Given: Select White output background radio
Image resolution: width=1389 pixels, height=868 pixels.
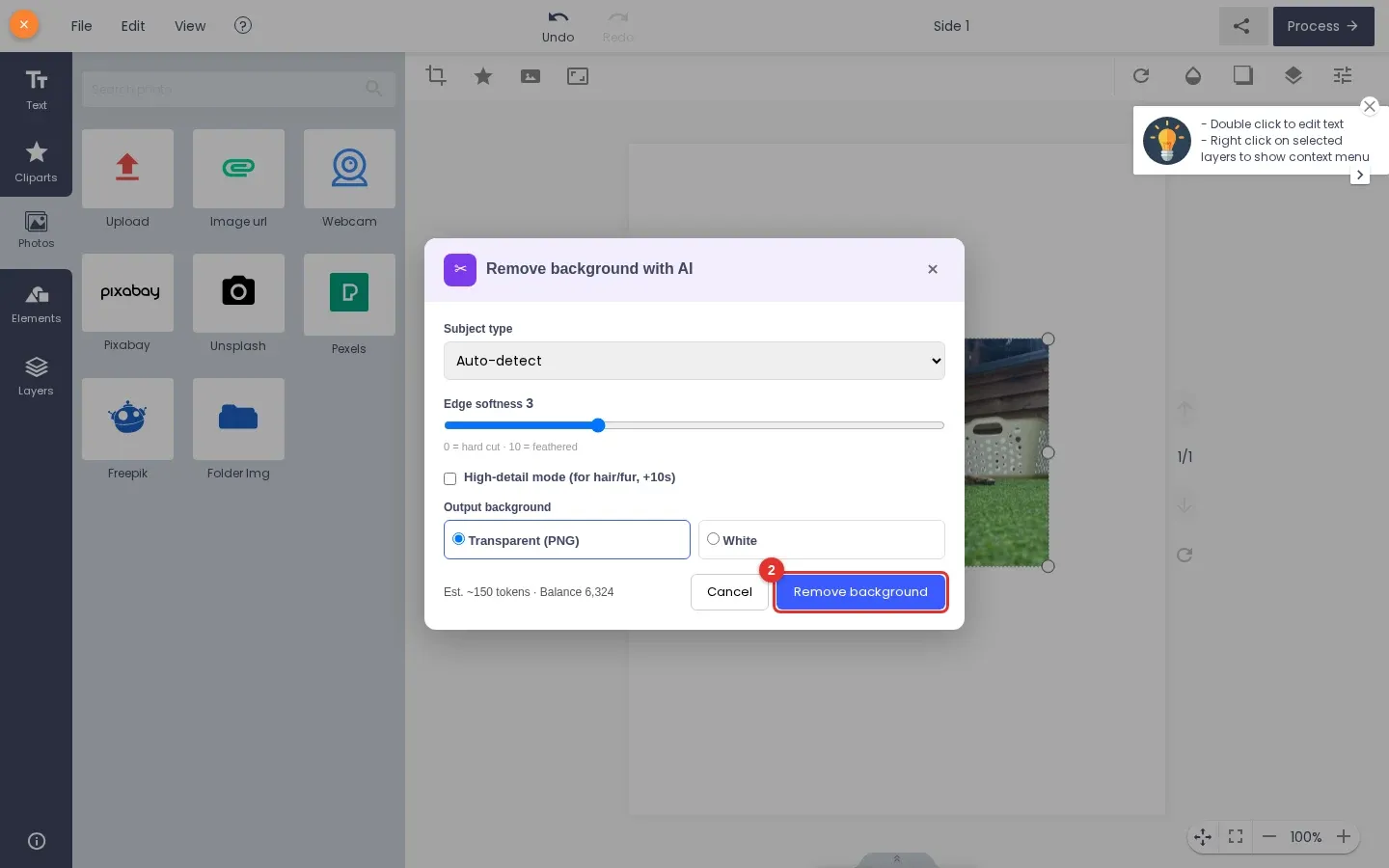Looking at the screenshot, I should coord(713,539).
